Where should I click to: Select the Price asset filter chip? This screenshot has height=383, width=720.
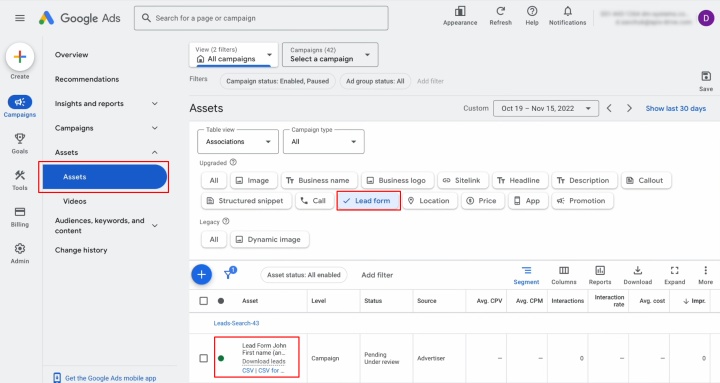pos(482,201)
